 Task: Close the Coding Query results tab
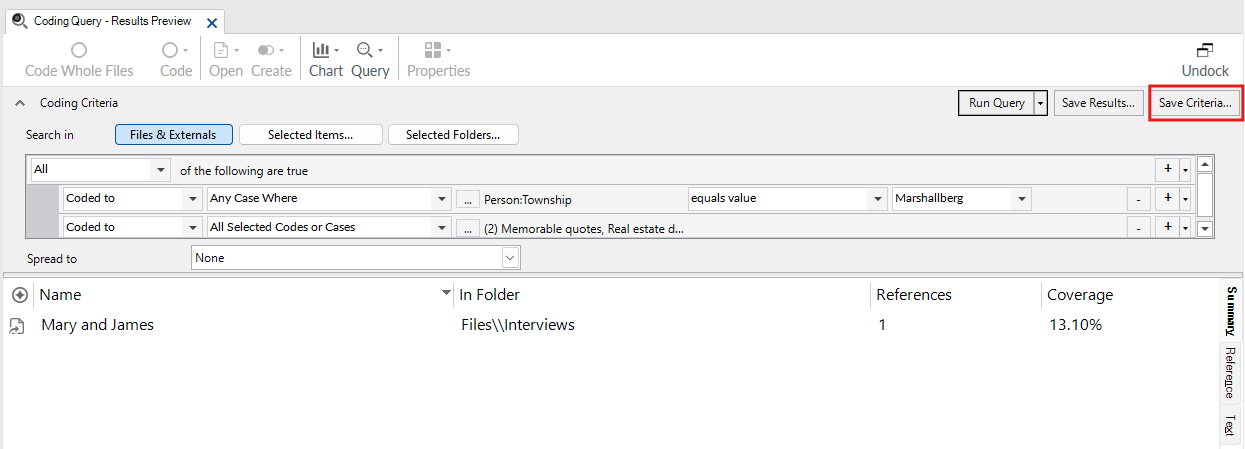[211, 22]
